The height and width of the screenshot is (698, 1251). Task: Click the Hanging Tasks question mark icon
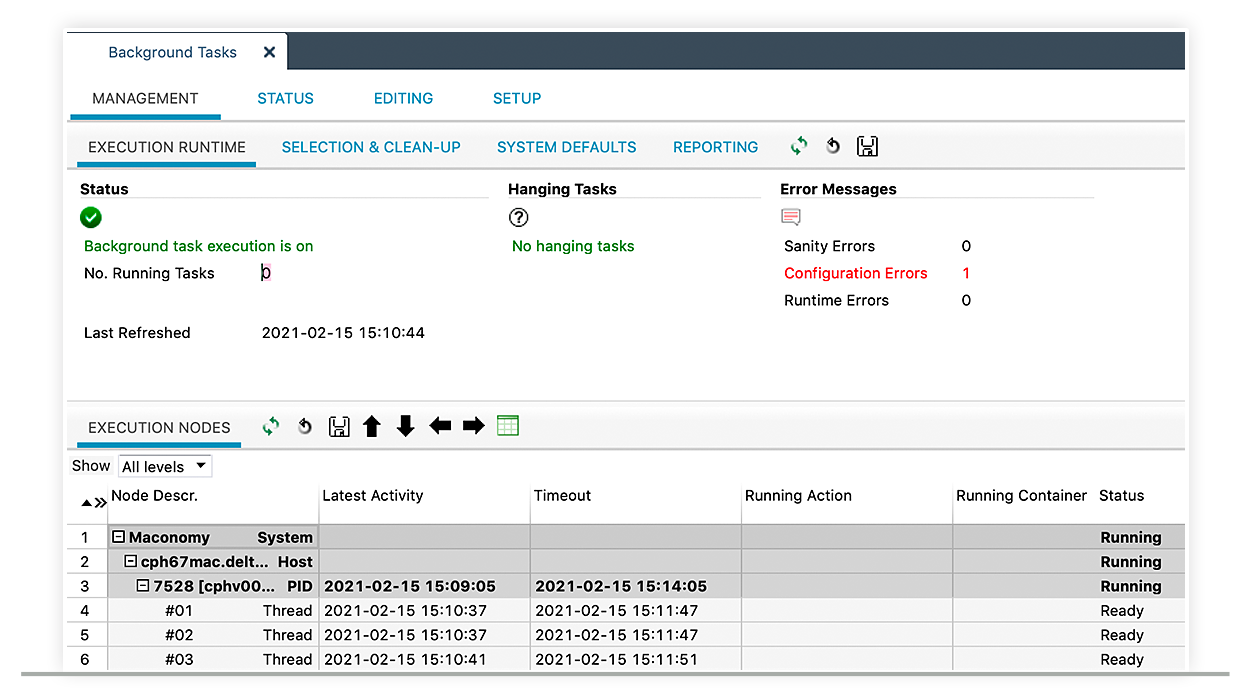click(x=518, y=217)
